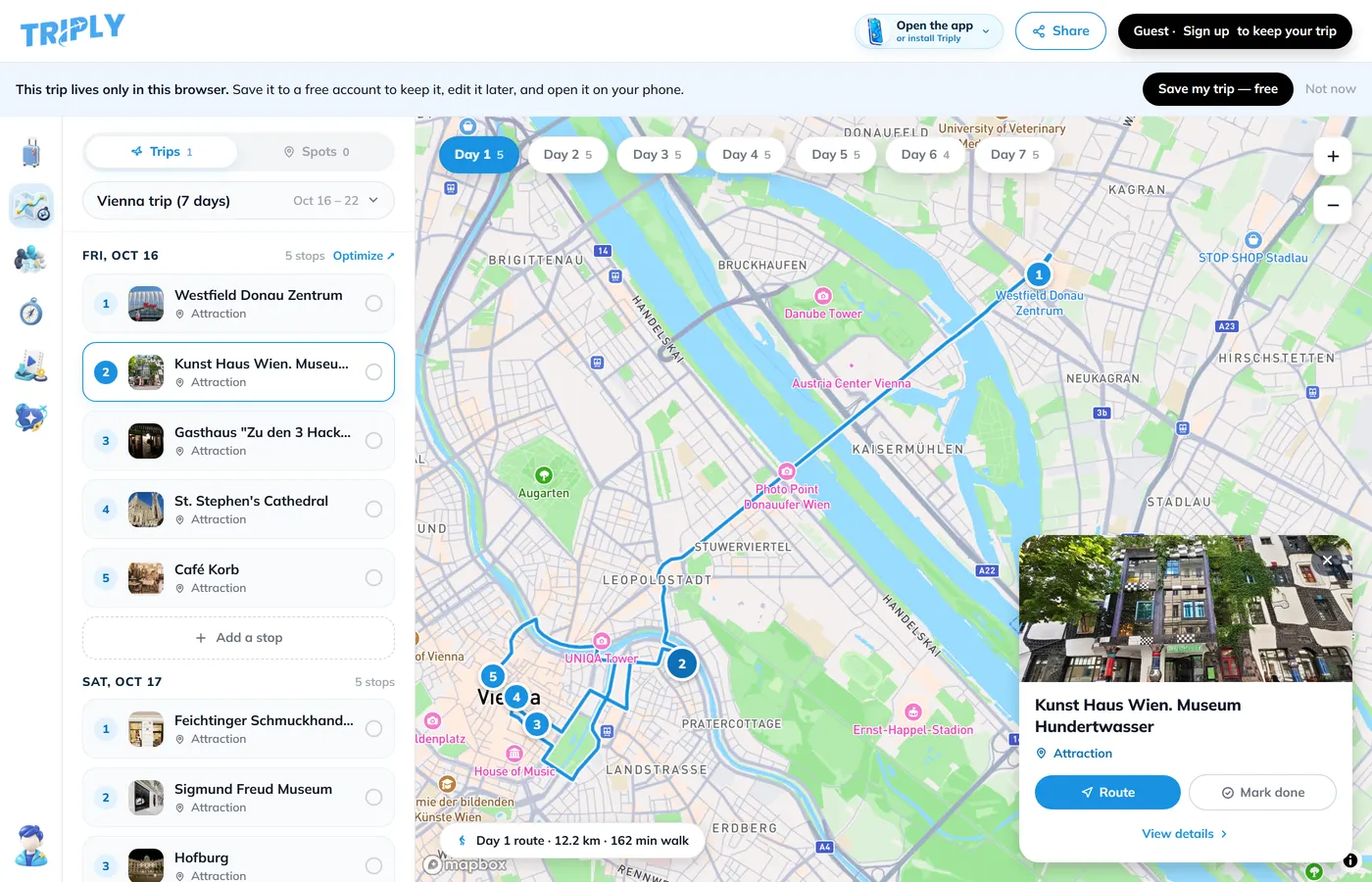This screenshot has width=1372, height=882.
Task: Check off St. Stephen's Cathedral stop
Action: [x=373, y=510]
